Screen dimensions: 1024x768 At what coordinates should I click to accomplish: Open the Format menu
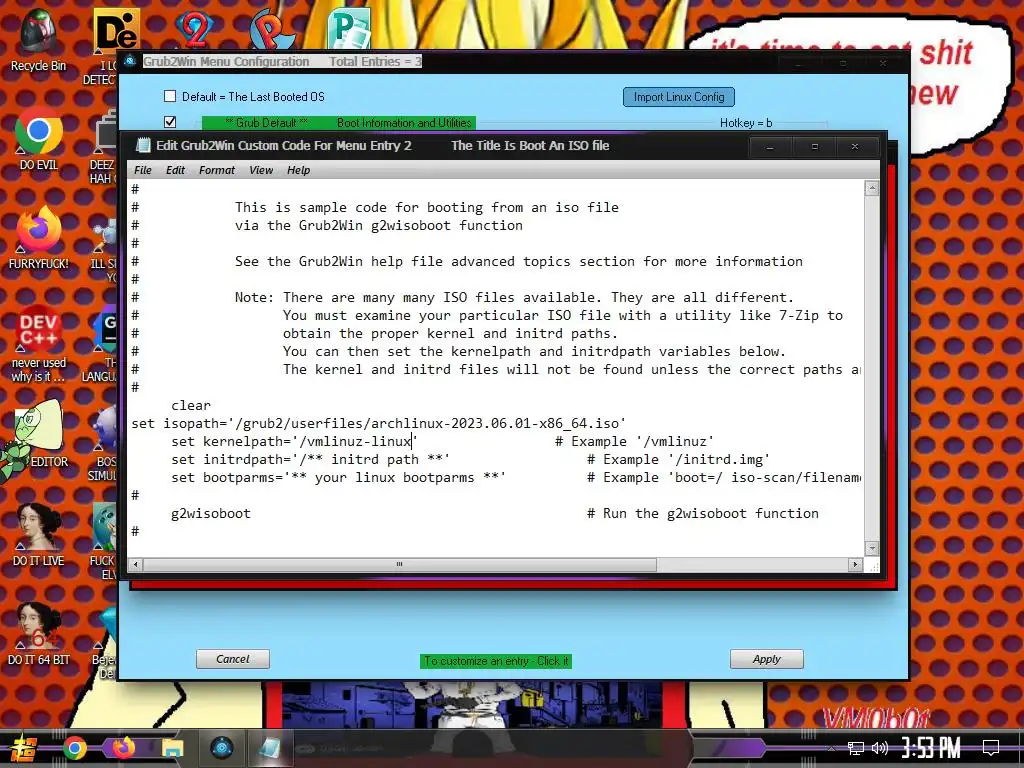(x=217, y=170)
